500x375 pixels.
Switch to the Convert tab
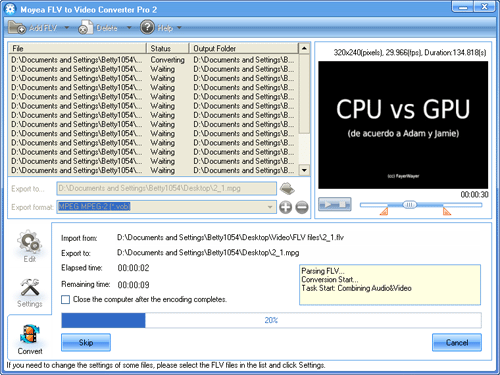click(x=30, y=339)
